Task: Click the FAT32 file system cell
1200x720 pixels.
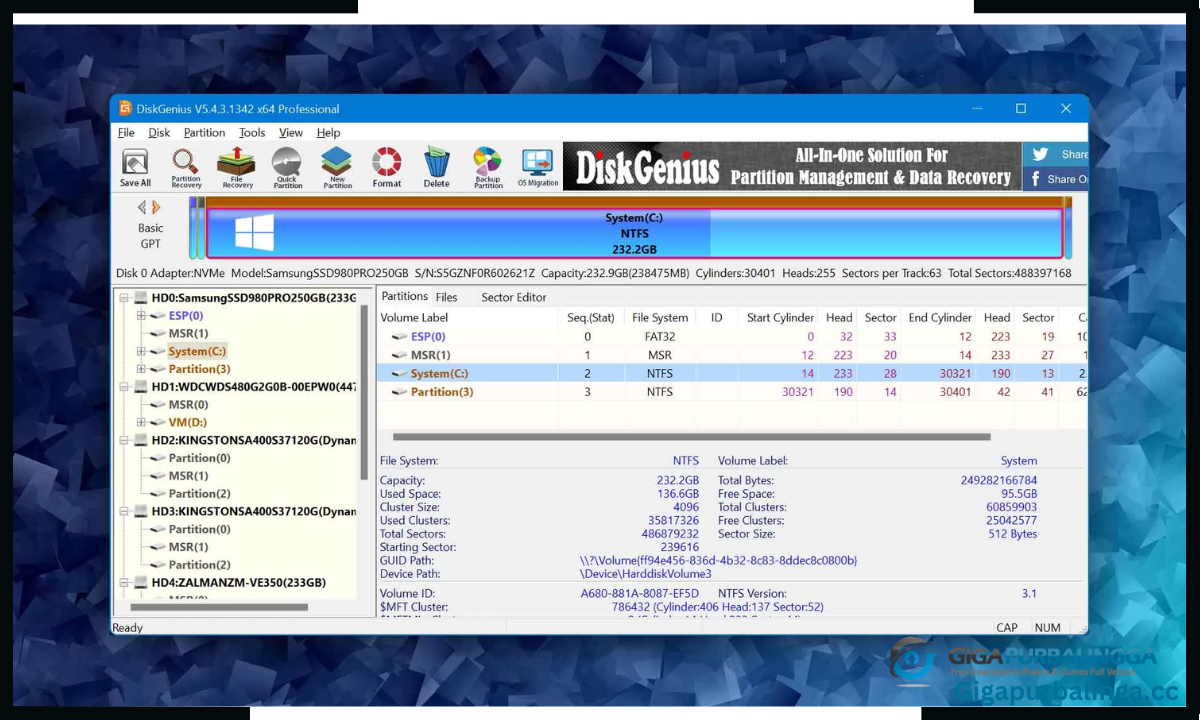Action: pyautogui.click(x=660, y=337)
